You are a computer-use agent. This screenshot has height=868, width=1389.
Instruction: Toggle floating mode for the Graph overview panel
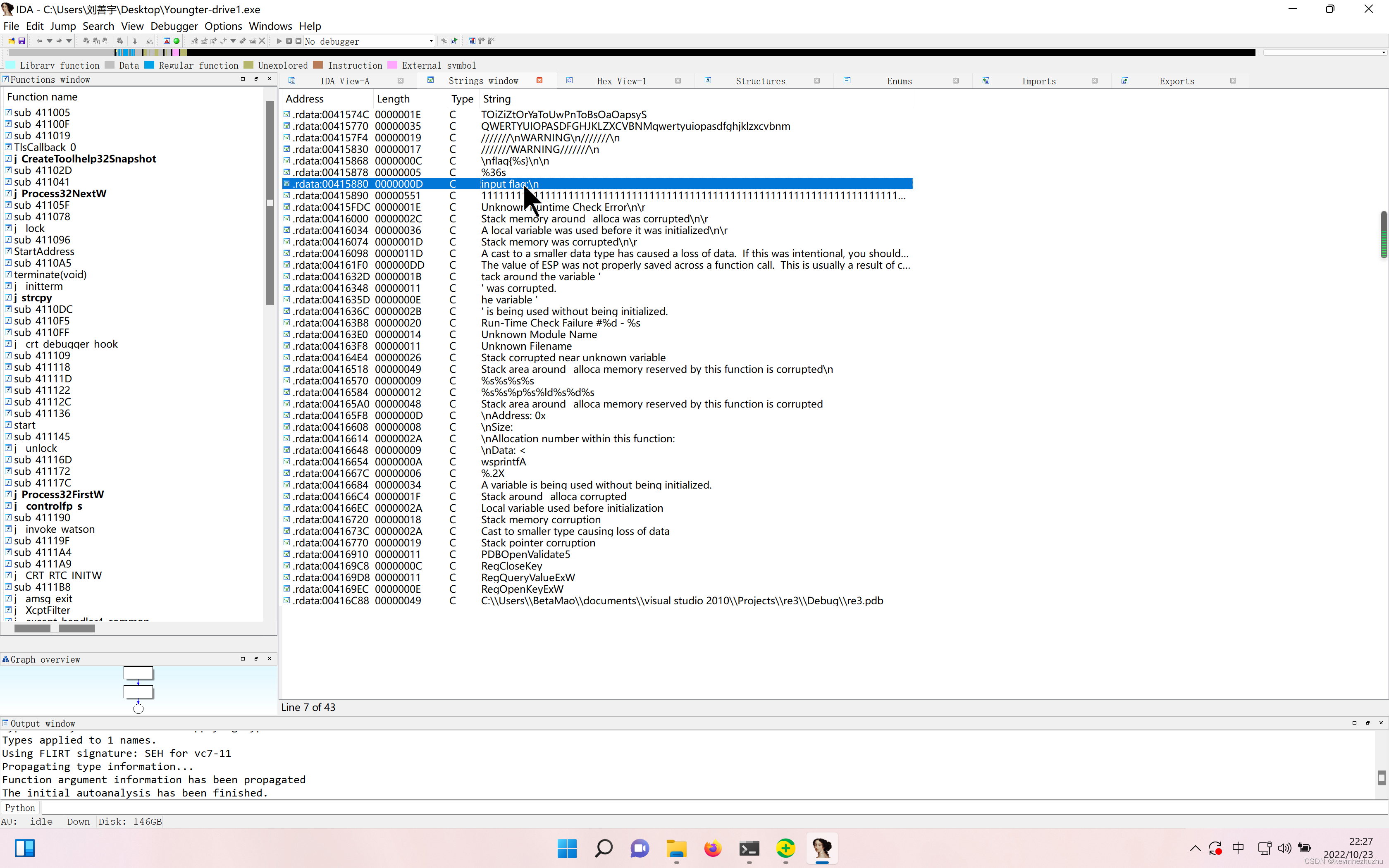[x=256, y=658]
